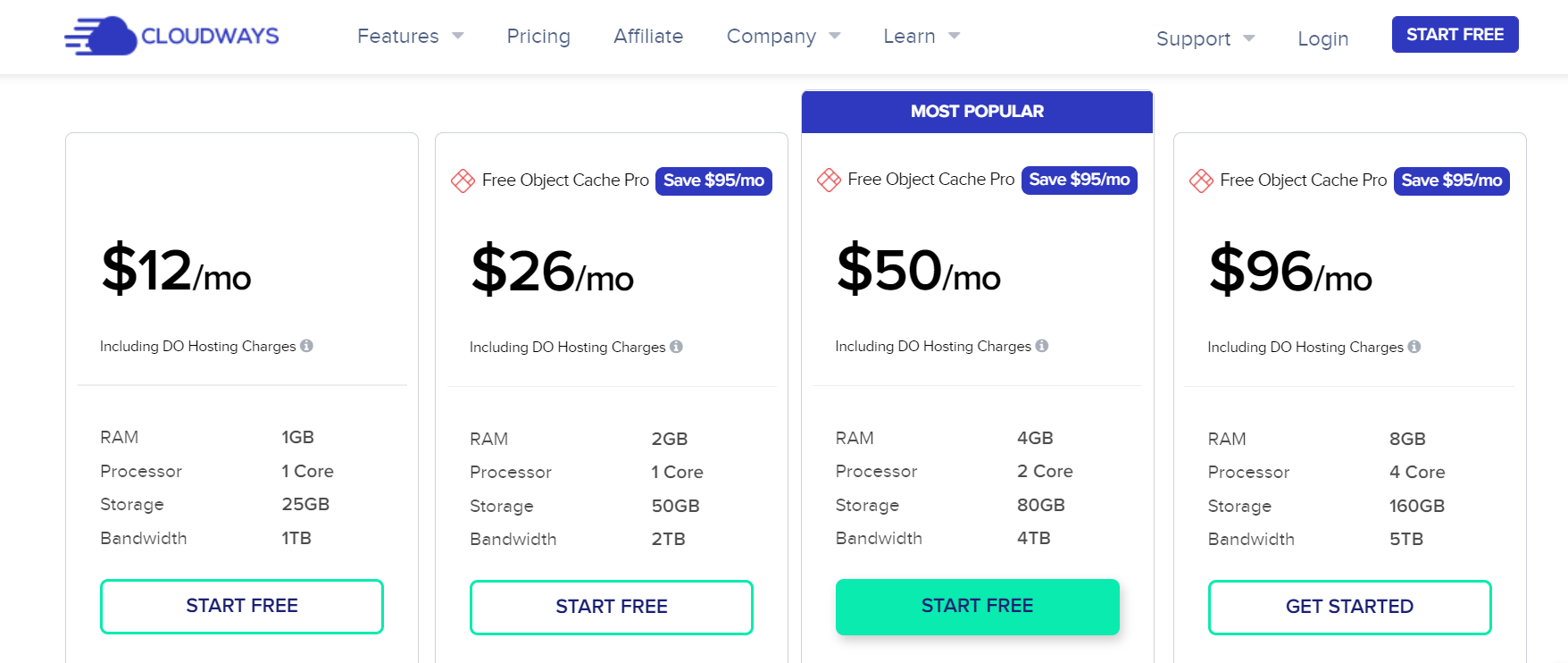Image resolution: width=1568 pixels, height=663 pixels.
Task: Click info icon in $50/mo plan
Action: [x=1042, y=346]
